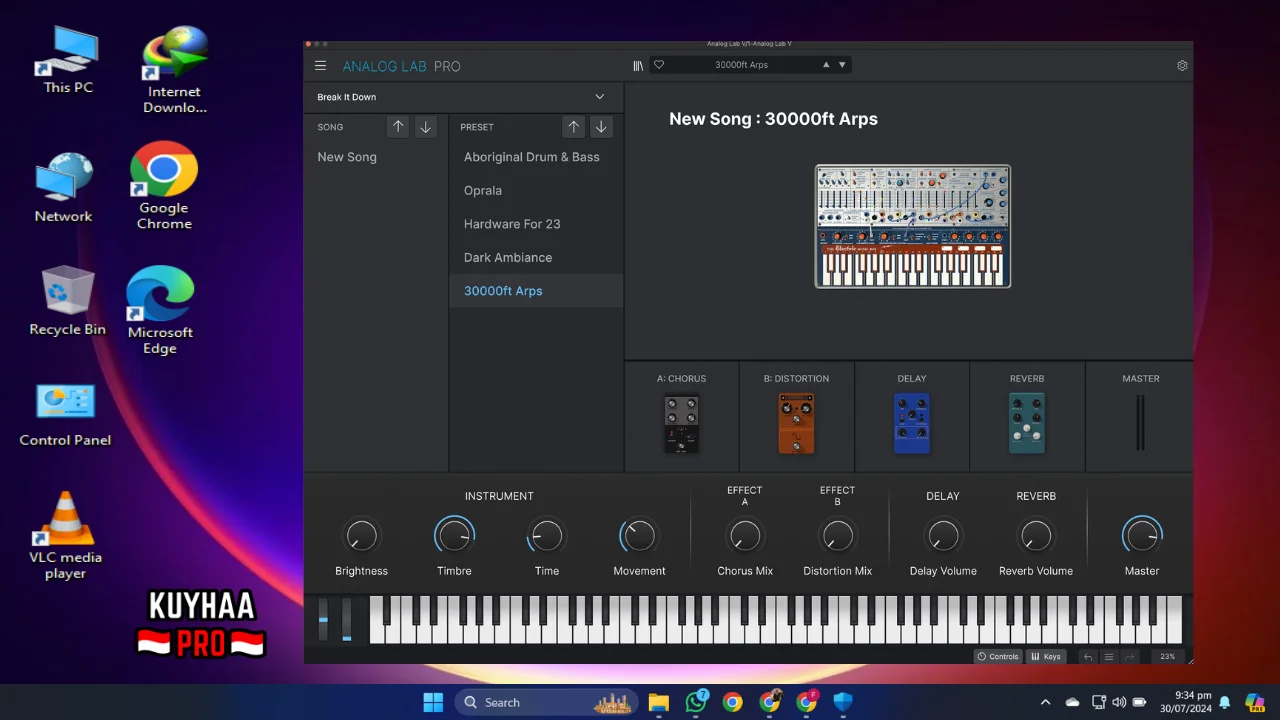The width and height of the screenshot is (1280, 720).
Task: Adjust the Timbre knob
Action: pos(454,536)
